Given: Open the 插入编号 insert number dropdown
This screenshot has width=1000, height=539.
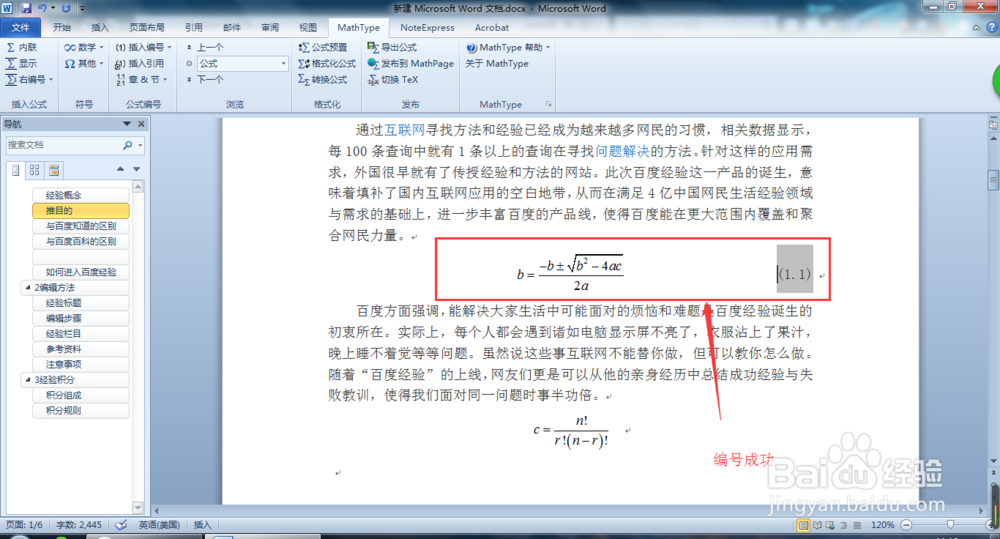Looking at the screenshot, I should (x=143, y=47).
